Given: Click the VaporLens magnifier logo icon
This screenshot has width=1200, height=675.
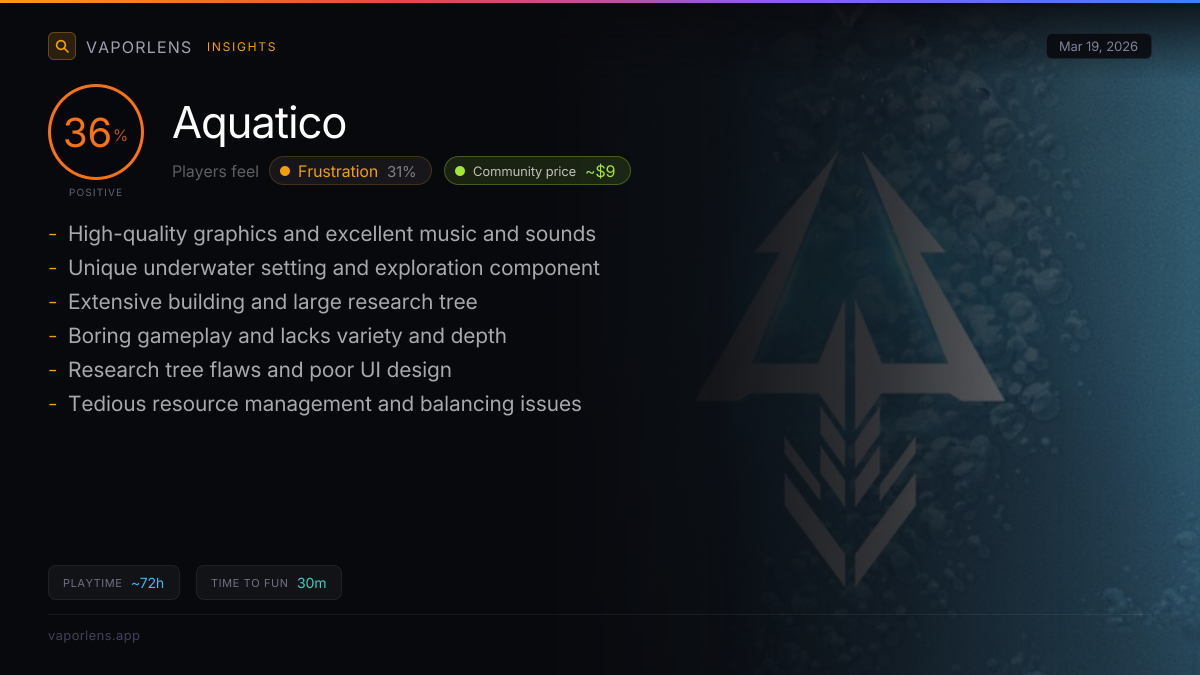Looking at the screenshot, I should click(x=62, y=46).
